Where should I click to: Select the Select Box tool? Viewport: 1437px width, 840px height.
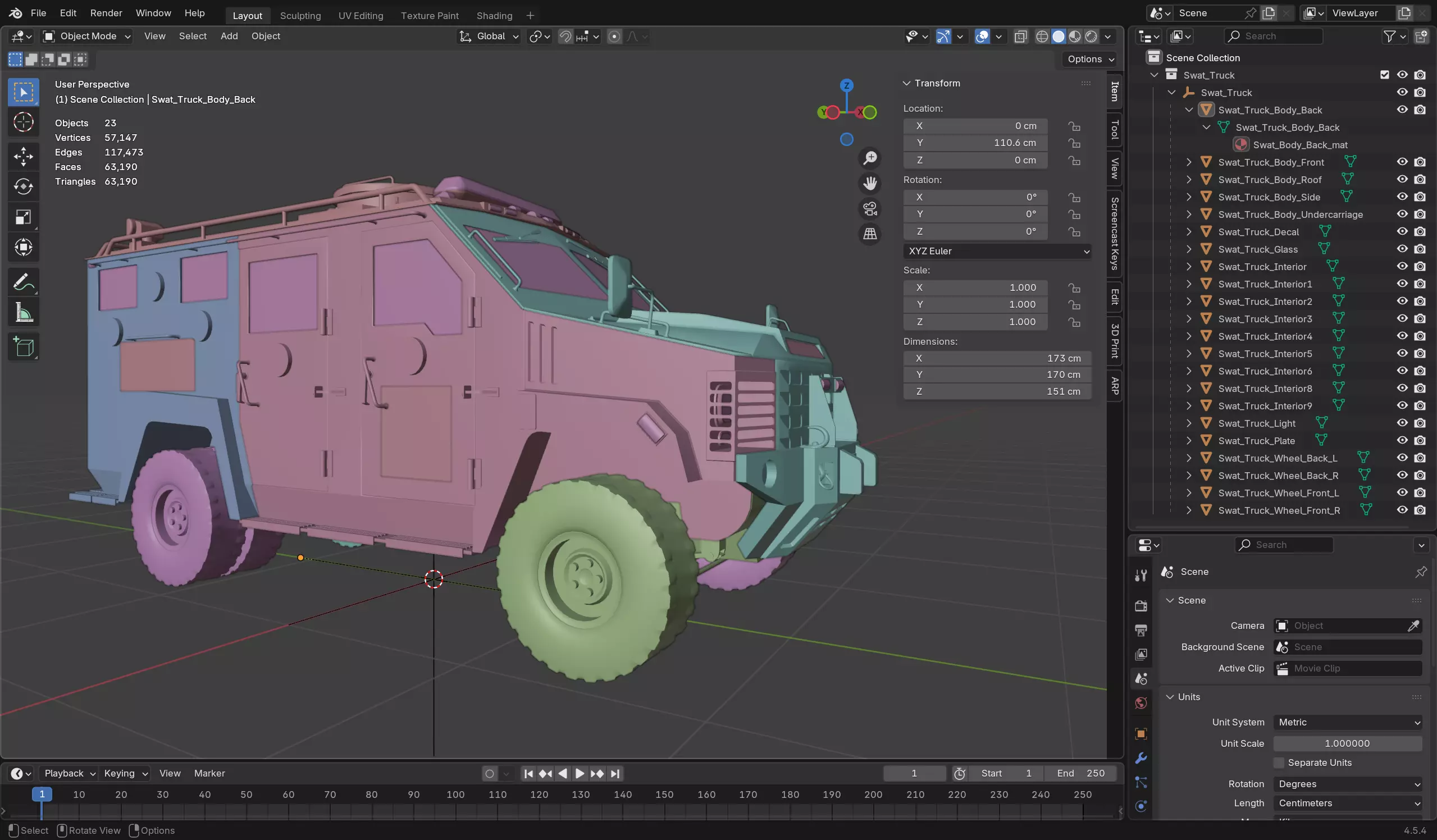(x=24, y=92)
